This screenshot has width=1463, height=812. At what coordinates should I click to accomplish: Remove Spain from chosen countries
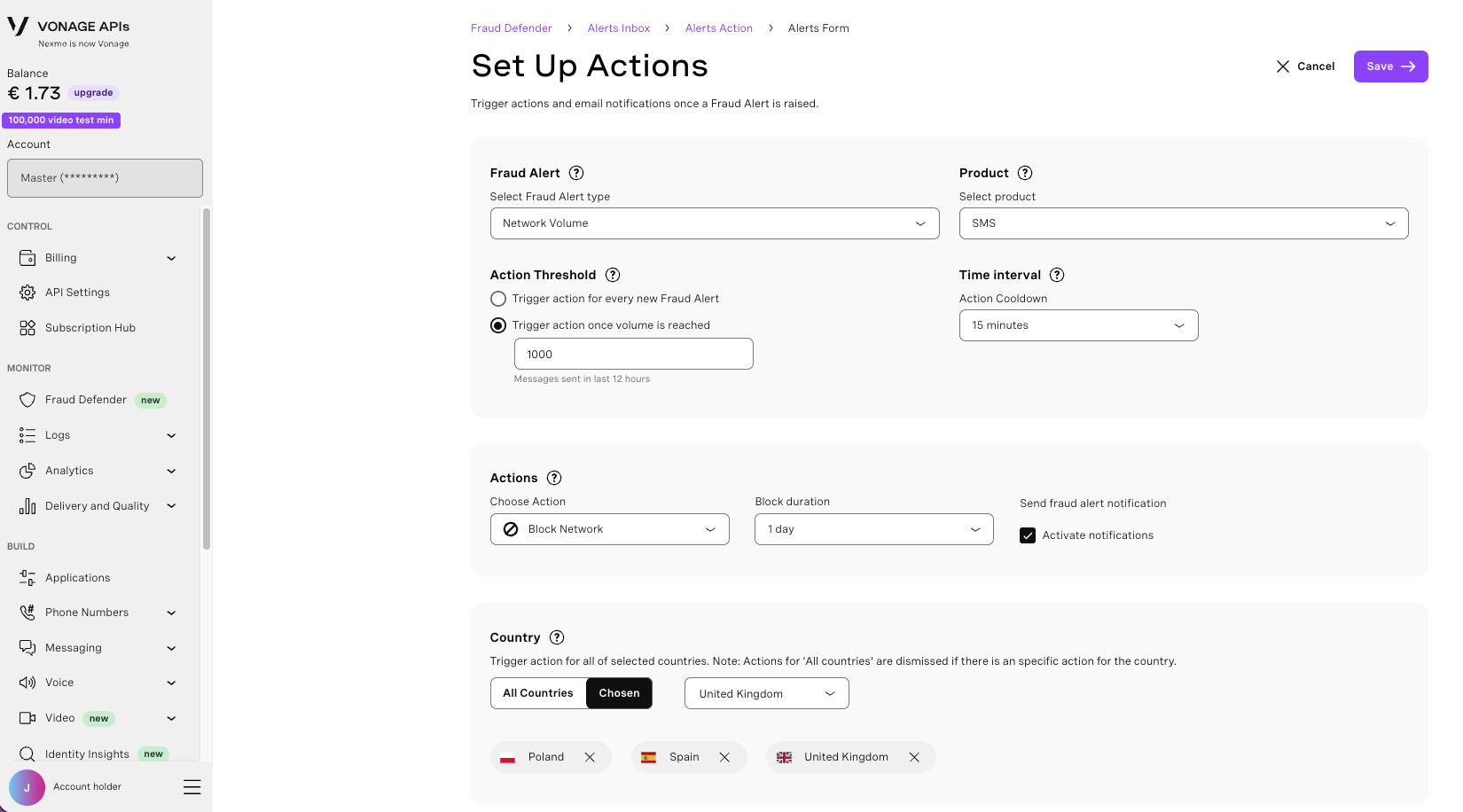(724, 757)
